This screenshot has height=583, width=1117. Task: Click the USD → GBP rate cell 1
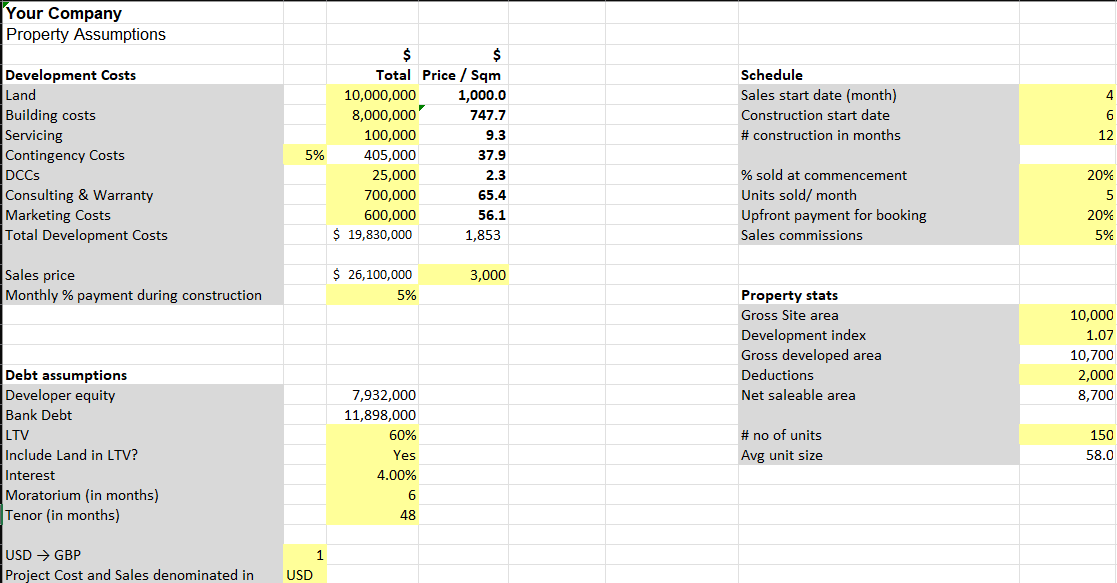(305, 554)
